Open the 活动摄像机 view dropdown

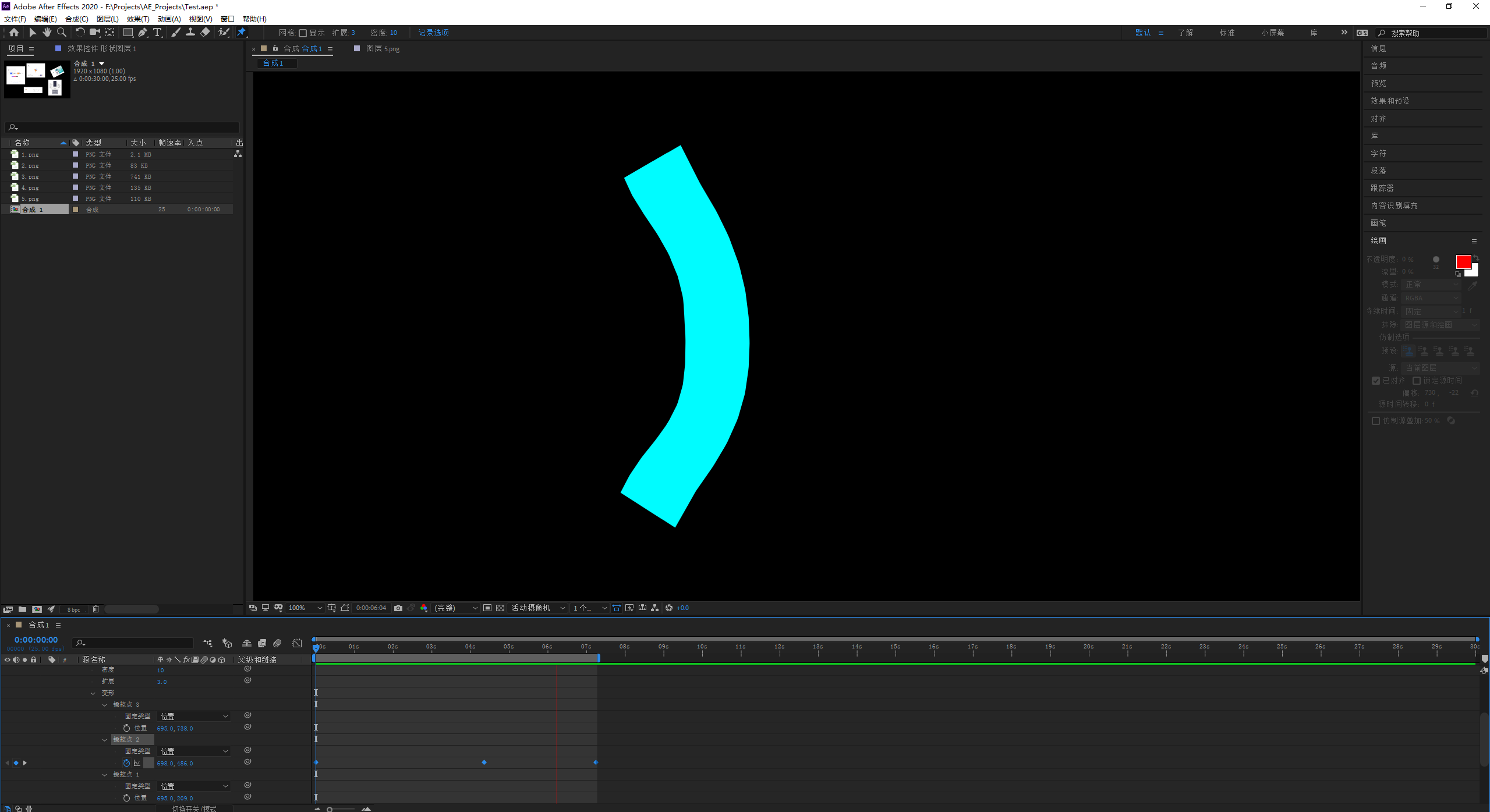[537, 608]
